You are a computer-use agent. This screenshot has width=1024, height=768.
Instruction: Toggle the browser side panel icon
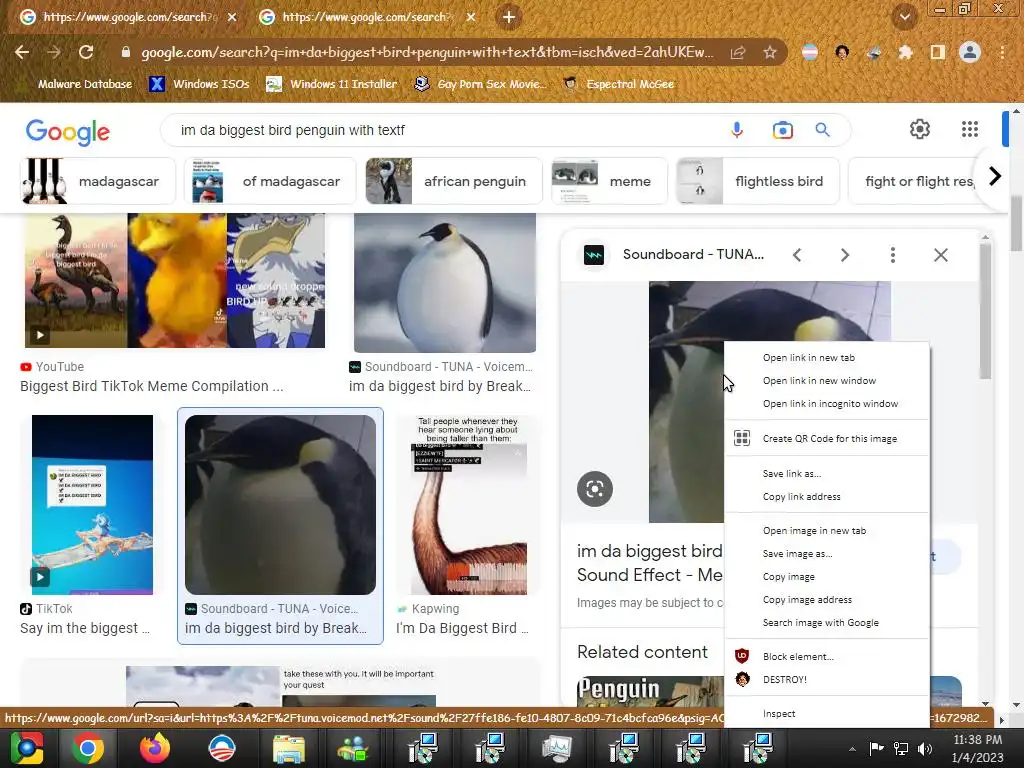pos(938,52)
